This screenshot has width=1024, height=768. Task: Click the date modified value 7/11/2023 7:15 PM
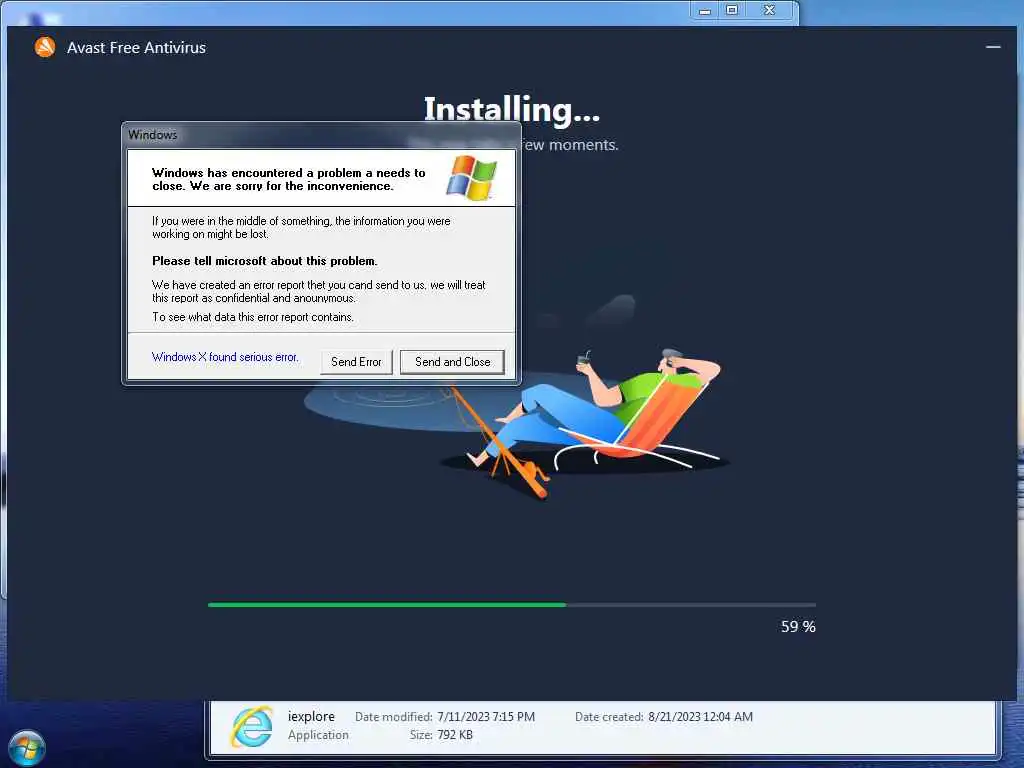pos(486,716)
